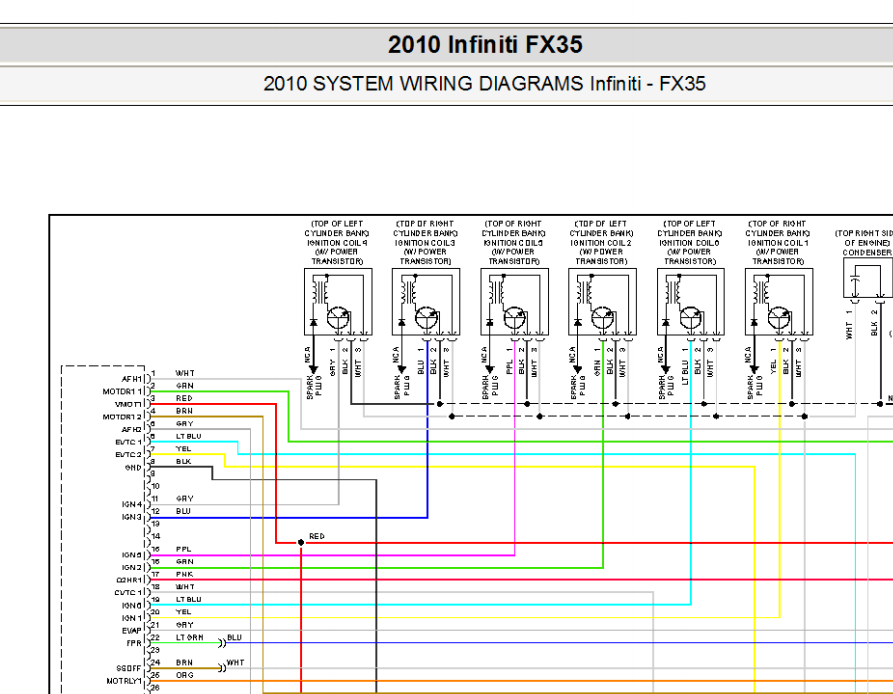Select the Ignition Coil 3 schematic symbol
The image size is (893, 694).
point(426,302)
